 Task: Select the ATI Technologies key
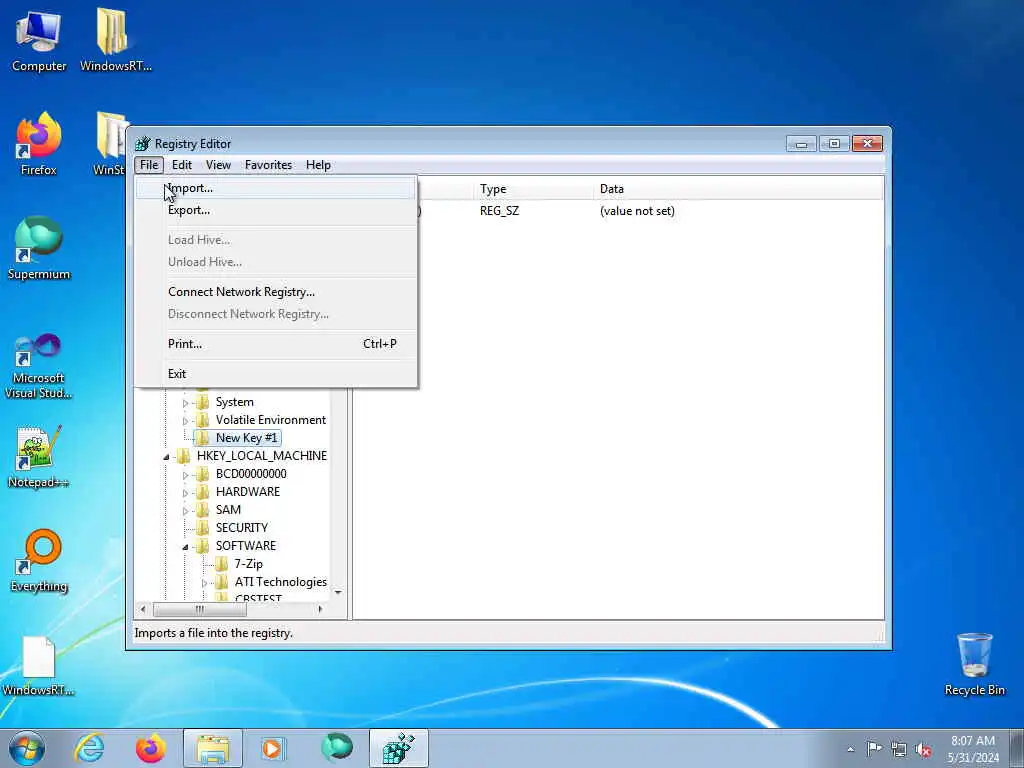pos(280,582)
